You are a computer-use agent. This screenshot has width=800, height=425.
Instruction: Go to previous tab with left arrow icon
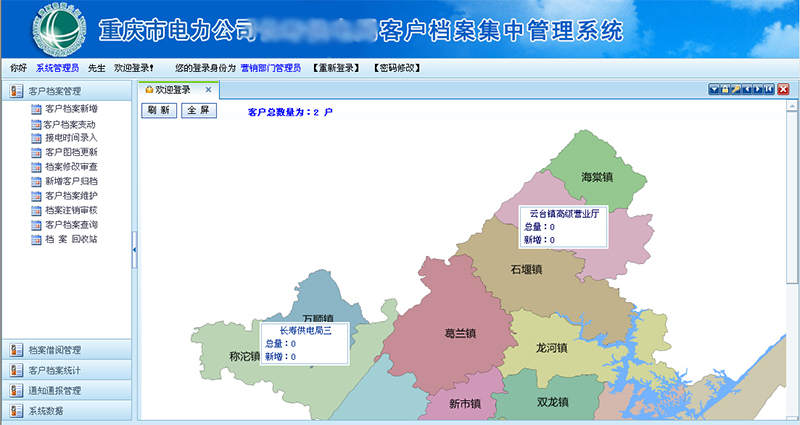tap(747, 89)
